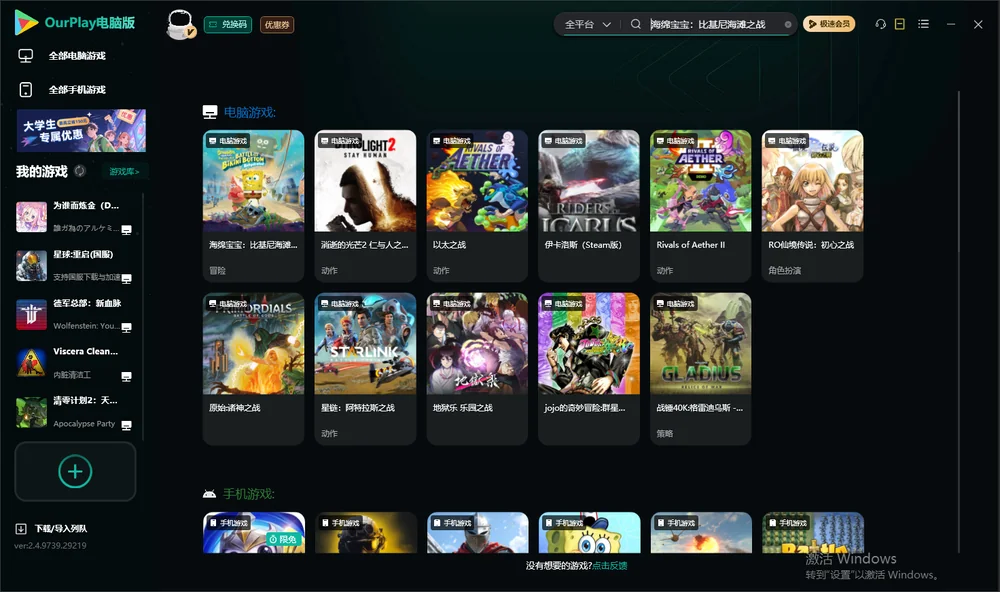Open the SpongeBob mobile game thumbnail
Screen dimensions: 1000x592
[589, 532]
